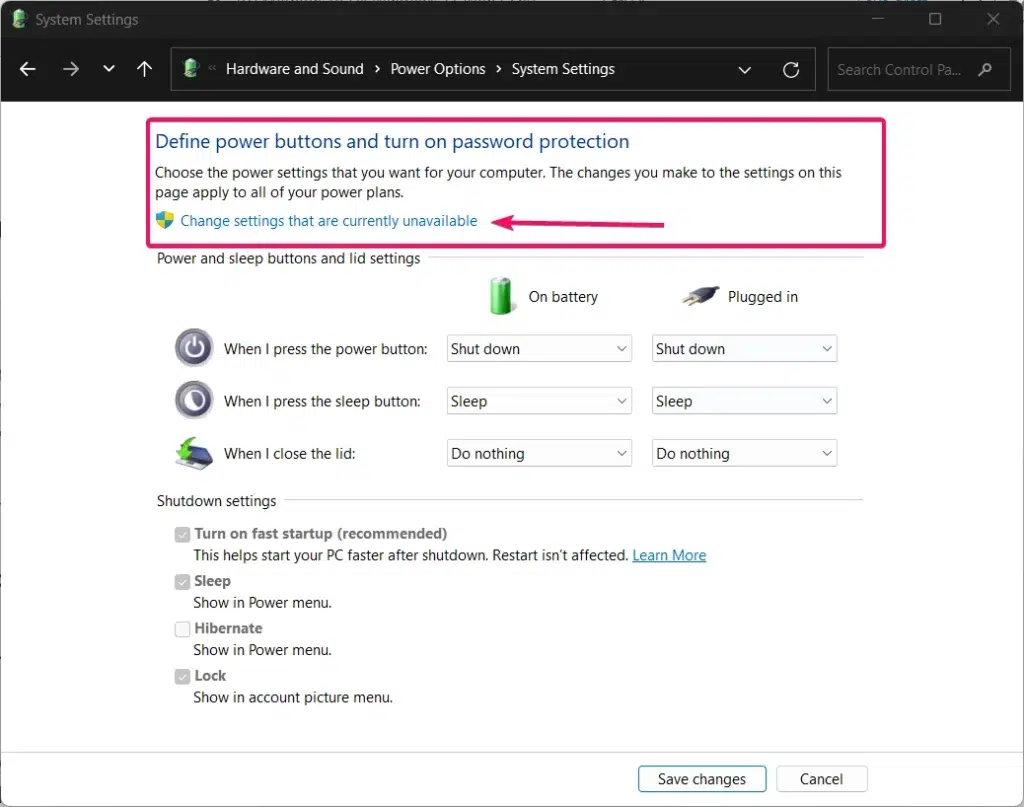This screenshot has height=807, width=1024.
Task: Click the UAC shield icon
Action: click(165, 220)
